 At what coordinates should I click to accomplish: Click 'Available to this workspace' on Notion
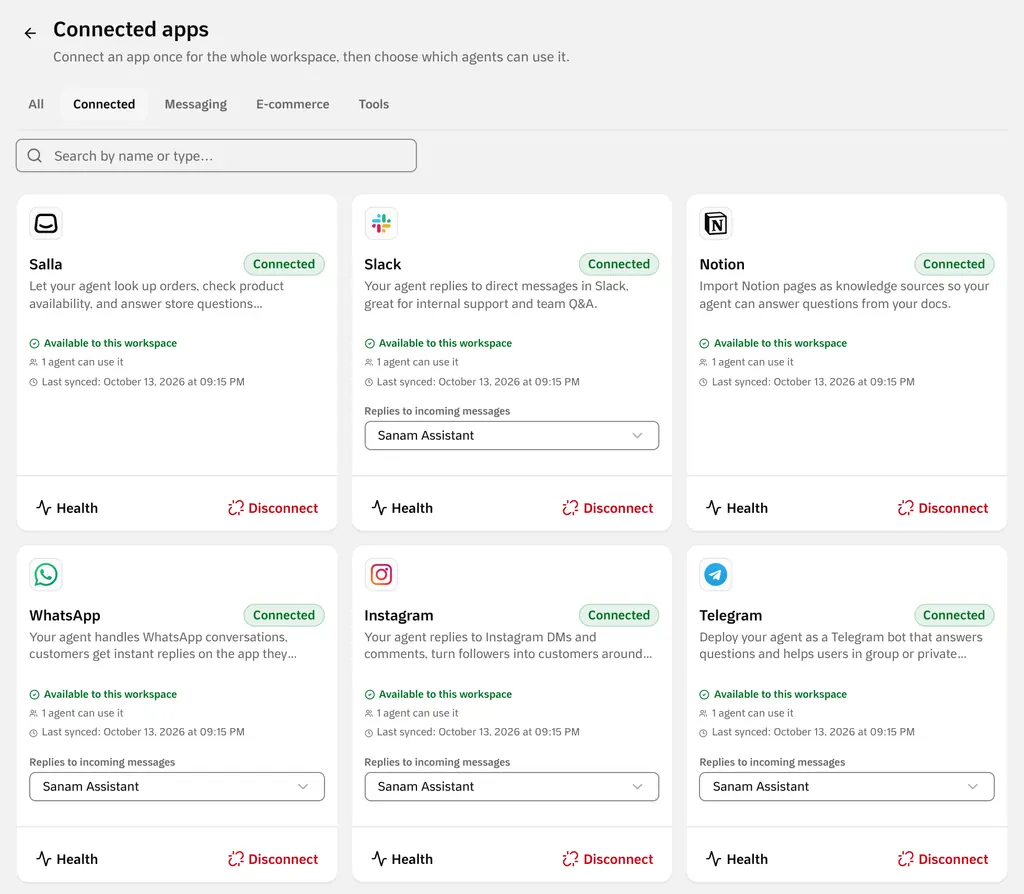pos(773,343)
